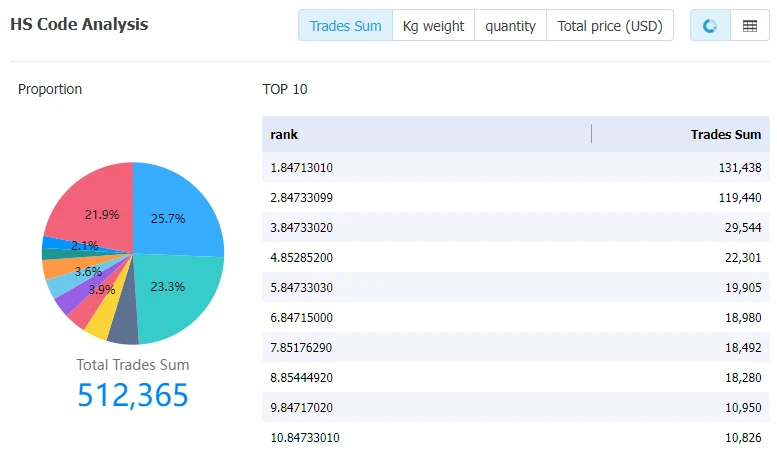The width and height of the screenshot is (777, 458).
Task: Switch to pie chart view icon
Action: click(710, 25)
